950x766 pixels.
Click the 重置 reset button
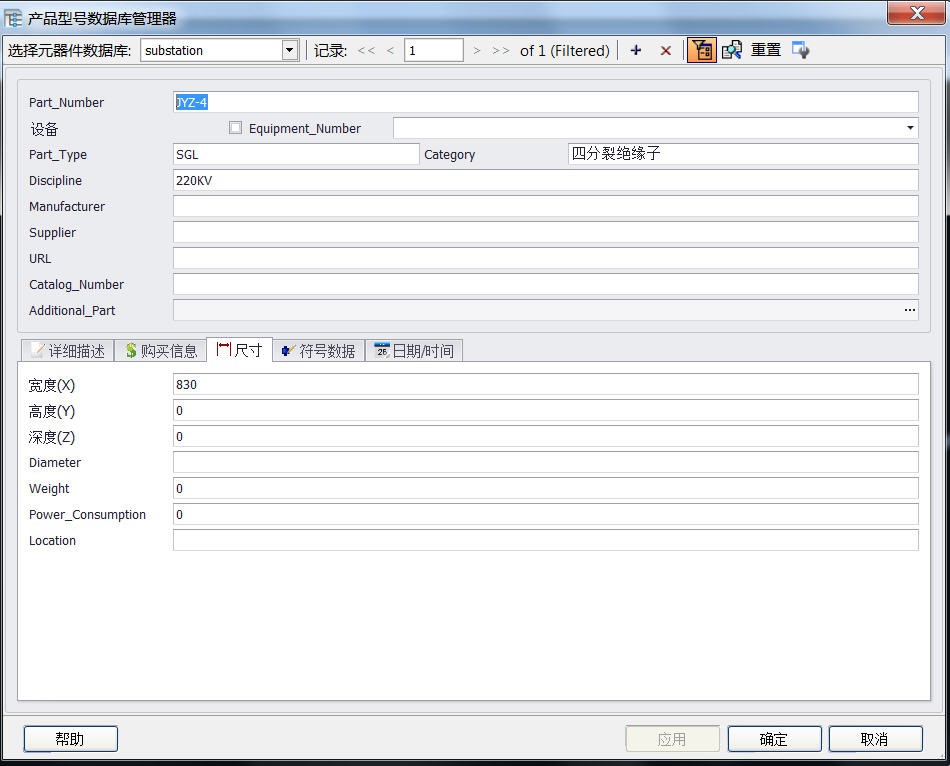click(x=766, y=50)
